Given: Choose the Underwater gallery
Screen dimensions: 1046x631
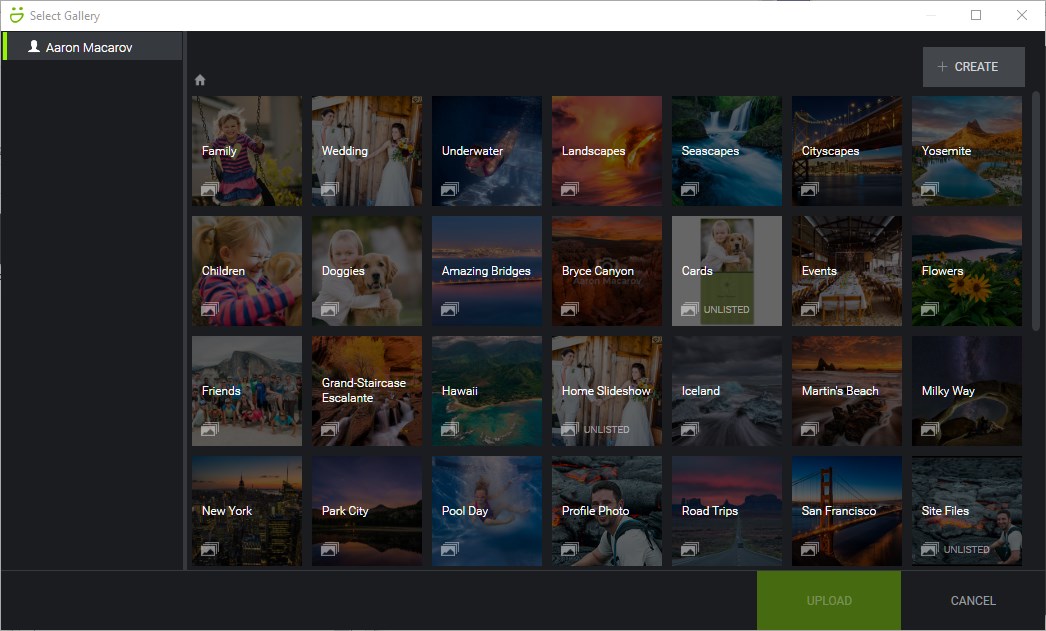Looking at the screenshot, I should 487,151.
